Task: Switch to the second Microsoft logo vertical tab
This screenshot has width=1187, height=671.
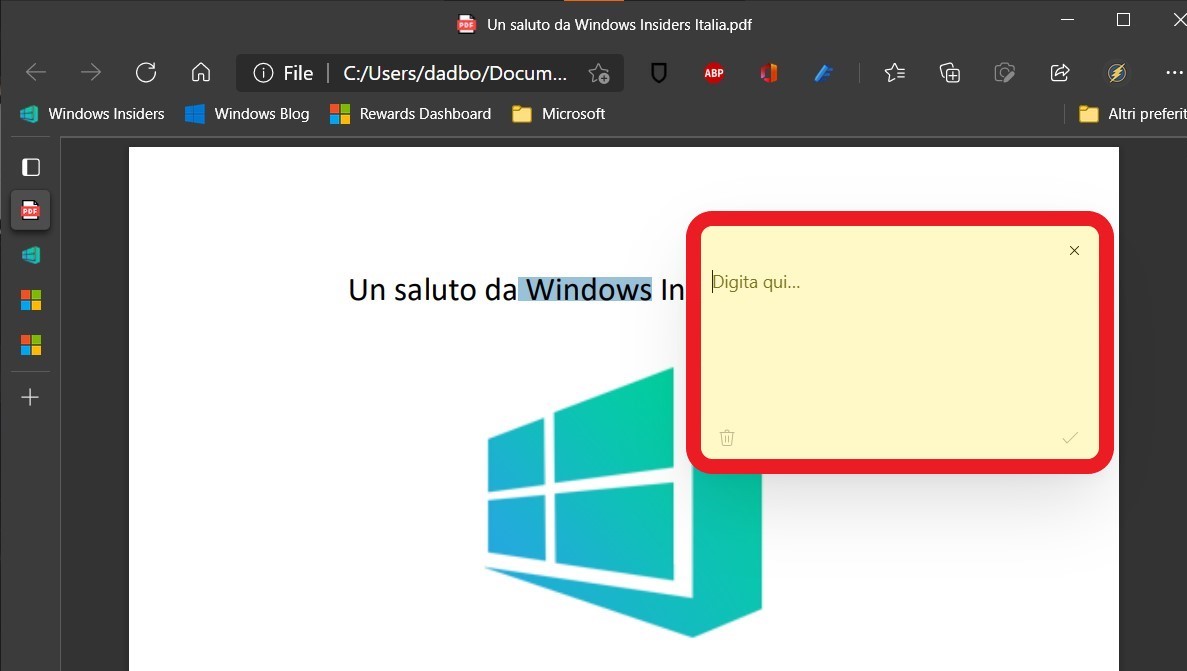Action: click(30, 345)
